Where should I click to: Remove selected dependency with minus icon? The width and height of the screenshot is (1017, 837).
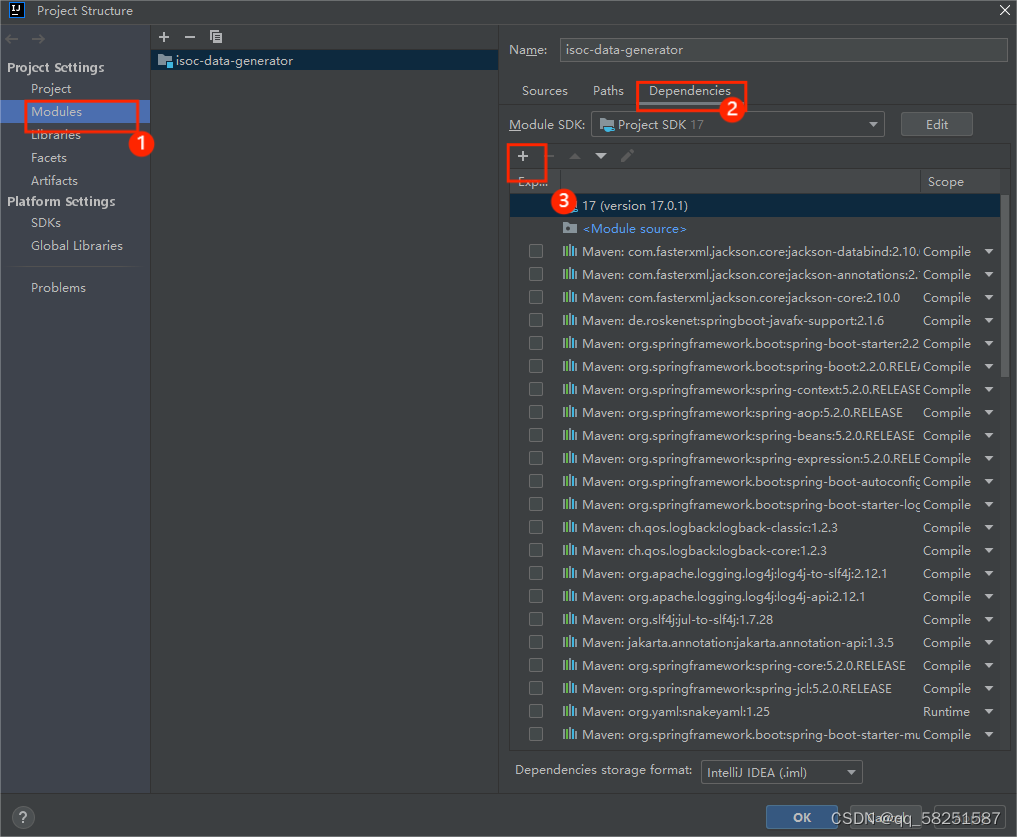550,156
